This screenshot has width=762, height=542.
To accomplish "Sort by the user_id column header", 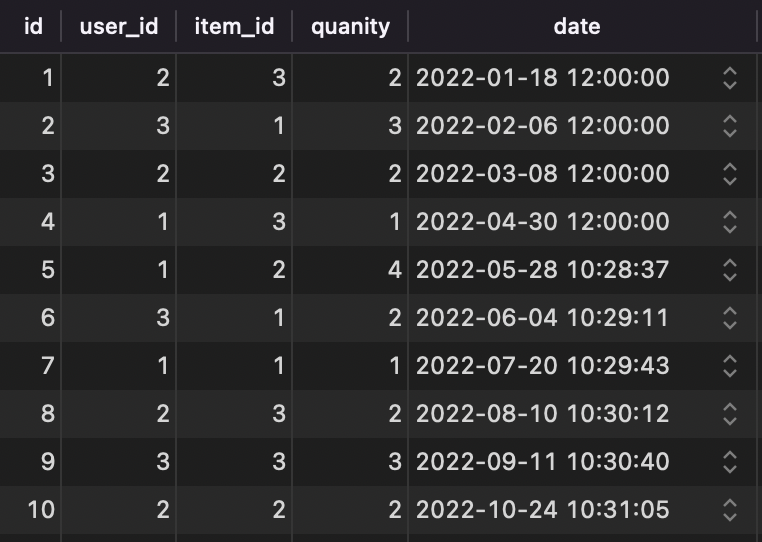I will click(119, 27).
